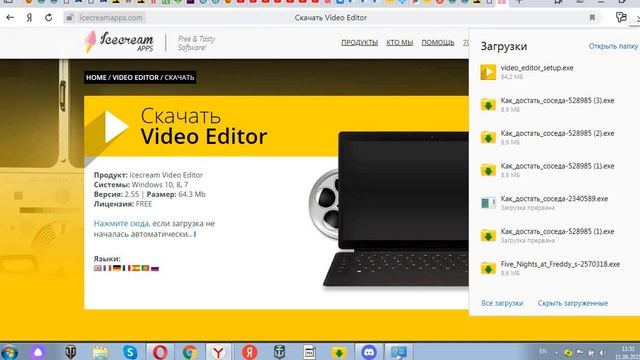This screenshot has width=640, height=360.
Task: Switch to Yandex Browser taskbar button
Action: coord(219,352)
